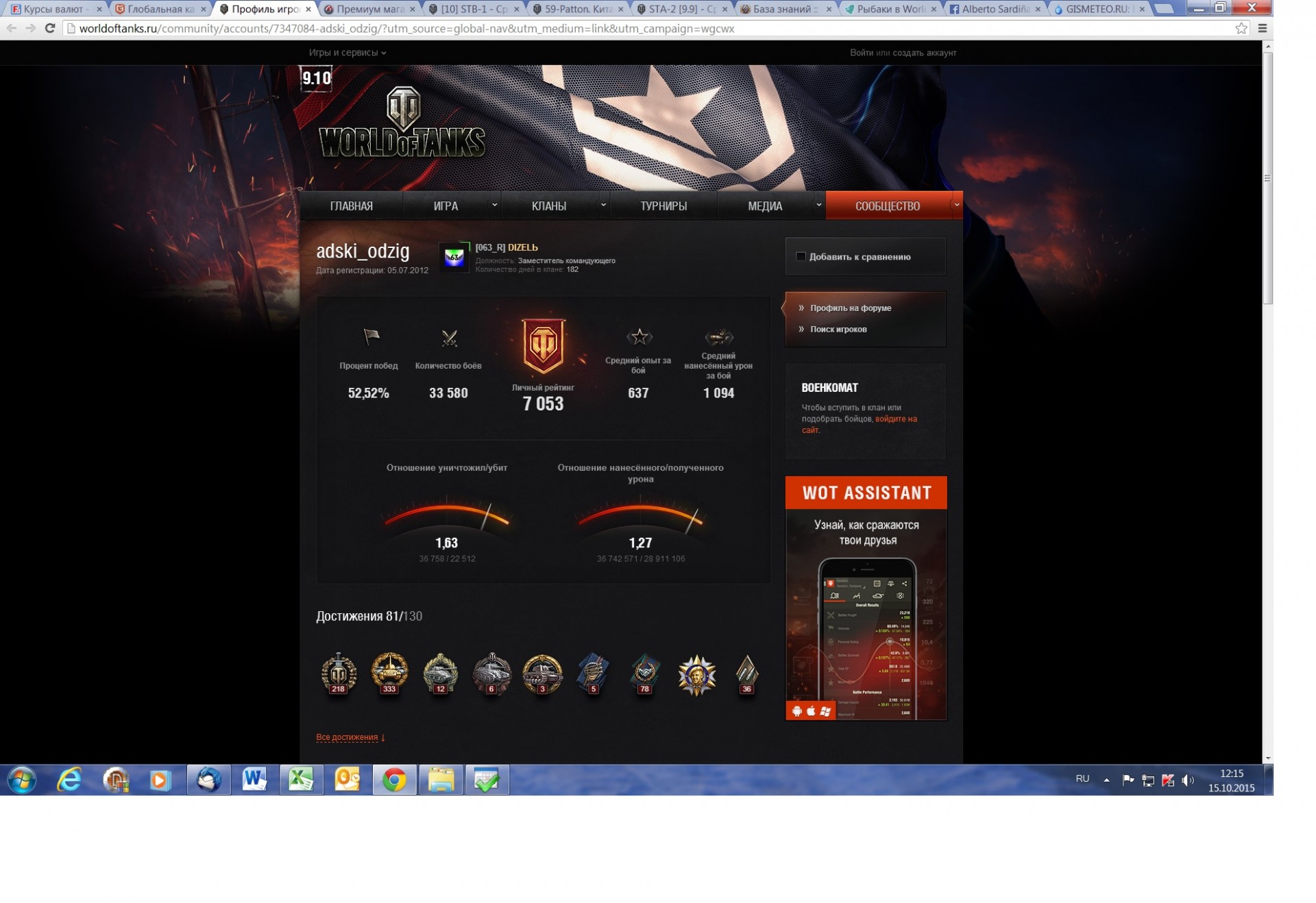Open the 'Профиль на форуме' link
1316x903 pixels.
[x=850, y=308]
